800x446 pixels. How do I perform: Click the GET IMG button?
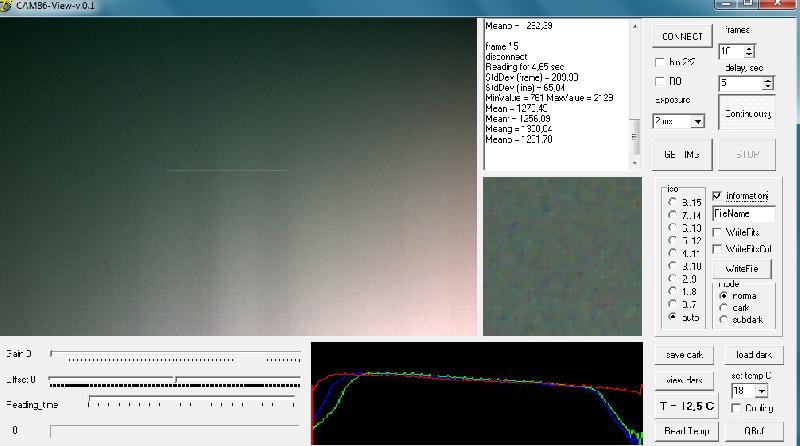682,155
